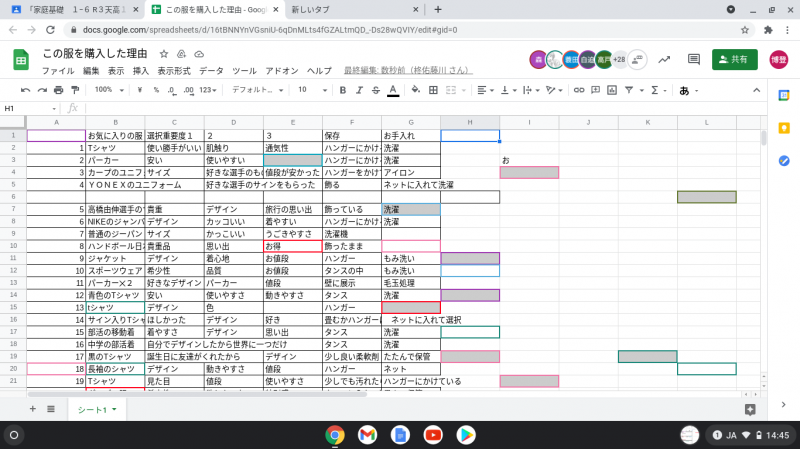The width and height of the screenshot is (800, 449).
Task: Open the font family dropdown
Action: [256, 90]
